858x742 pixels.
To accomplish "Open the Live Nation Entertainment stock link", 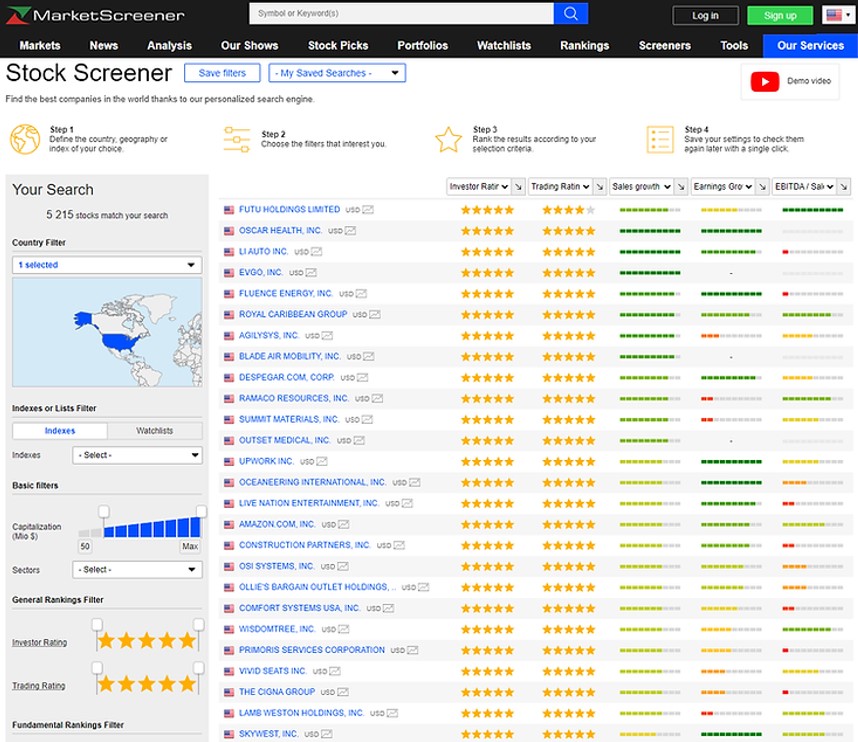I will click(309, 503).
